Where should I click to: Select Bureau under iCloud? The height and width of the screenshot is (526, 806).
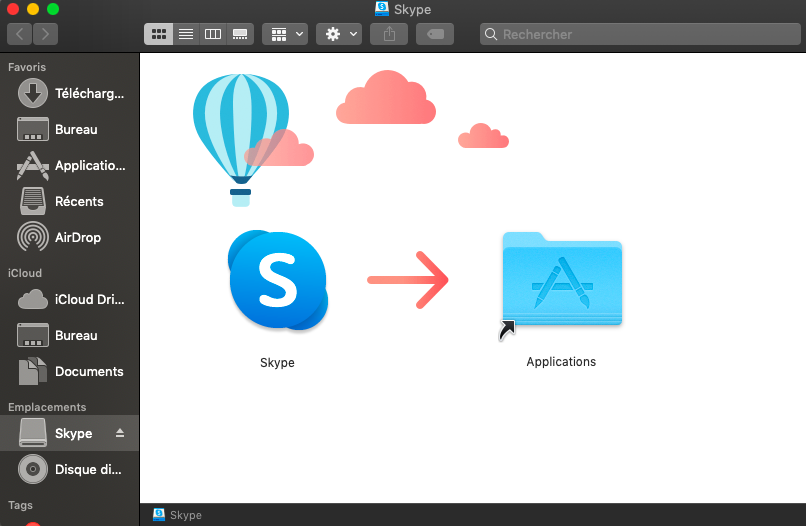(x=69, y=335)
